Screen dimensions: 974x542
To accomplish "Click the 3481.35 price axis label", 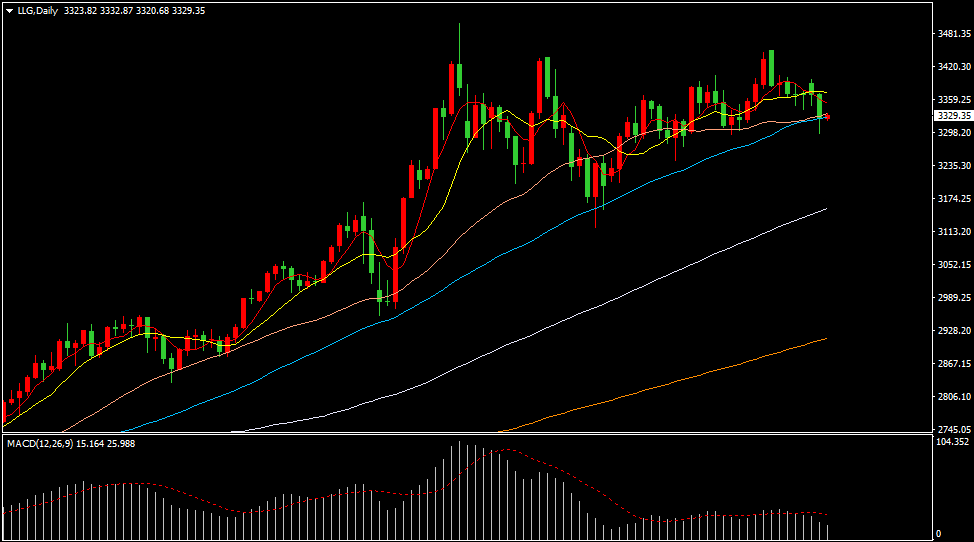I will (x=954, y=34).
